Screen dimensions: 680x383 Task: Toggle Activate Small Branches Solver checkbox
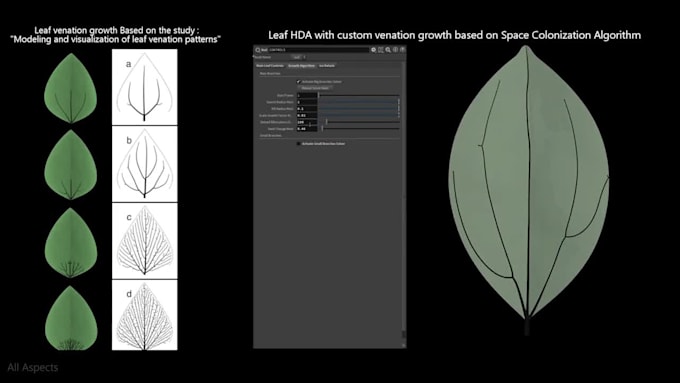coord(299,144)
